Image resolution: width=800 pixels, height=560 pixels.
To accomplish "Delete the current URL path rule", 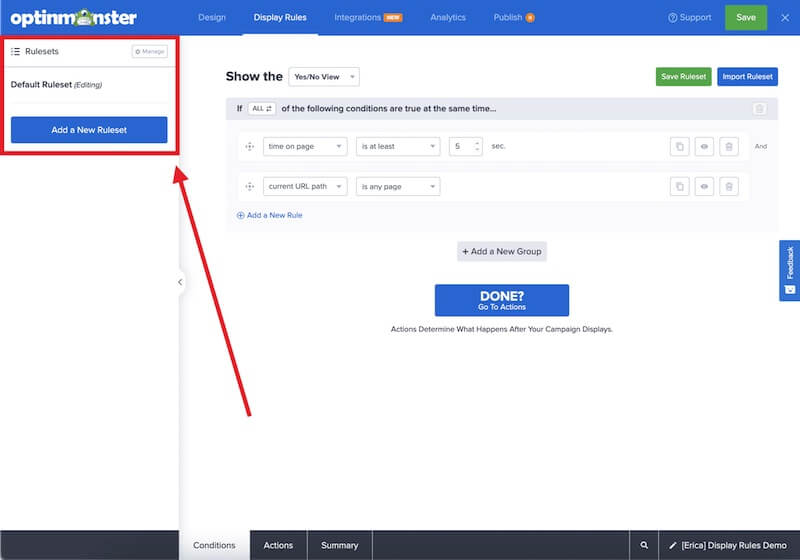I will pos(729,186).
